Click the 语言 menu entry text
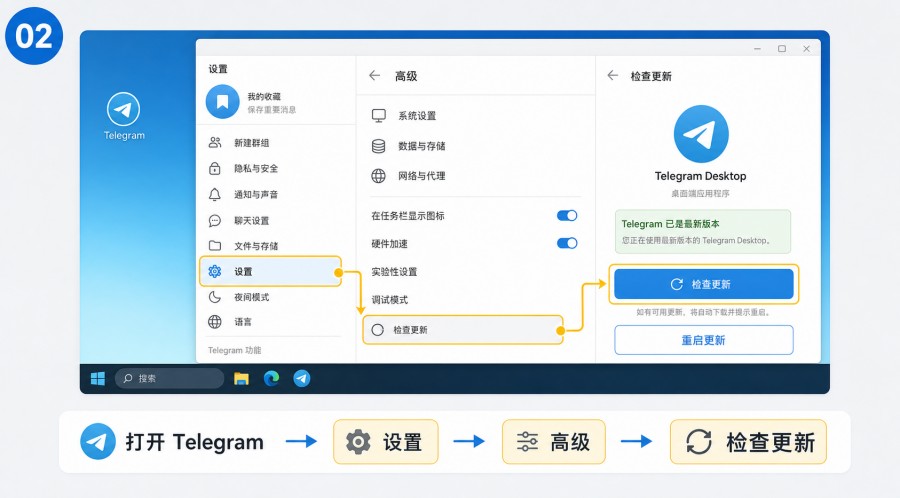The image size is (900, 498). (243, 322)
